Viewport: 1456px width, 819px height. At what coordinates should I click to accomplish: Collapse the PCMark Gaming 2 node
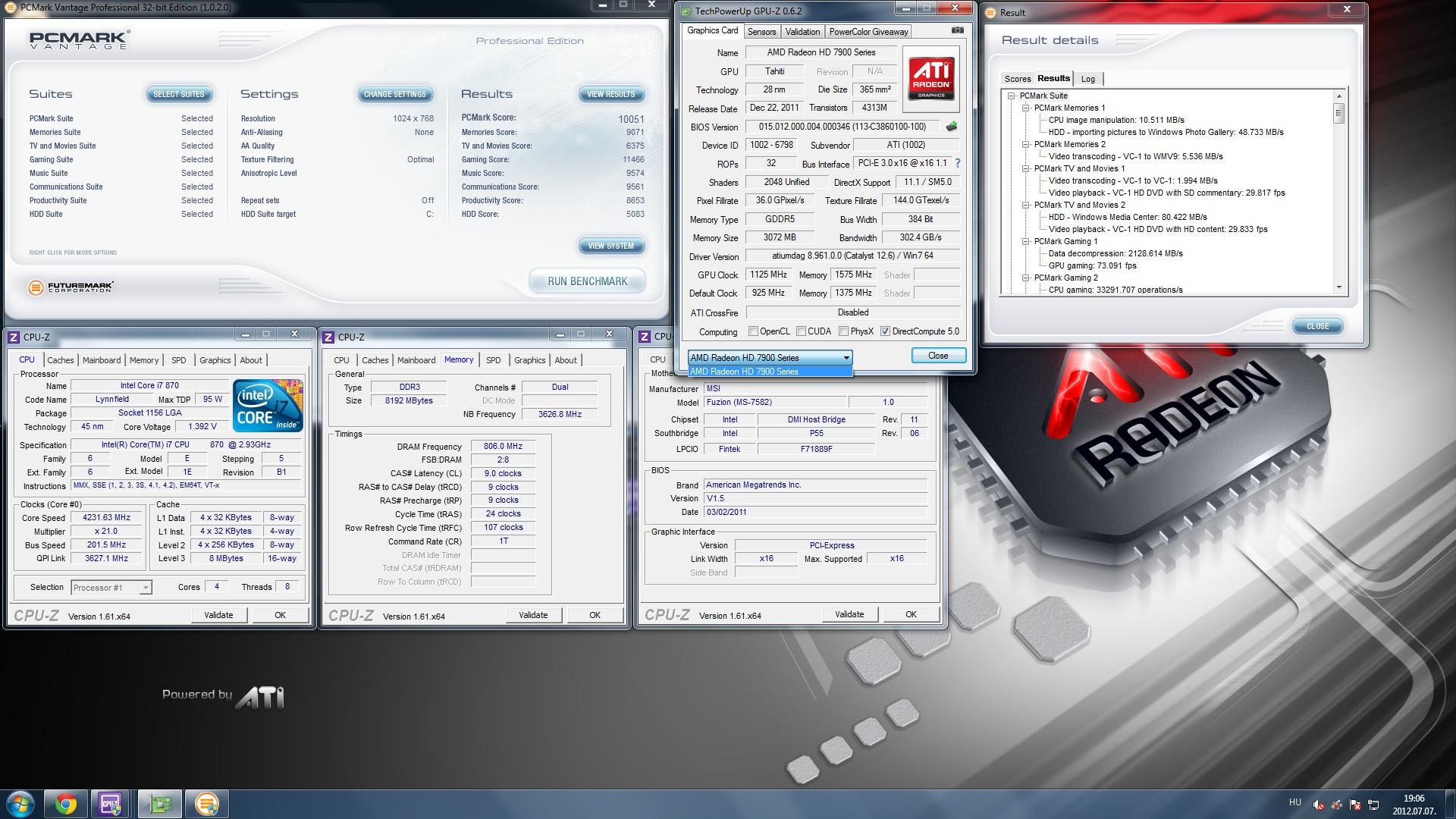(x=1026, y=278)
